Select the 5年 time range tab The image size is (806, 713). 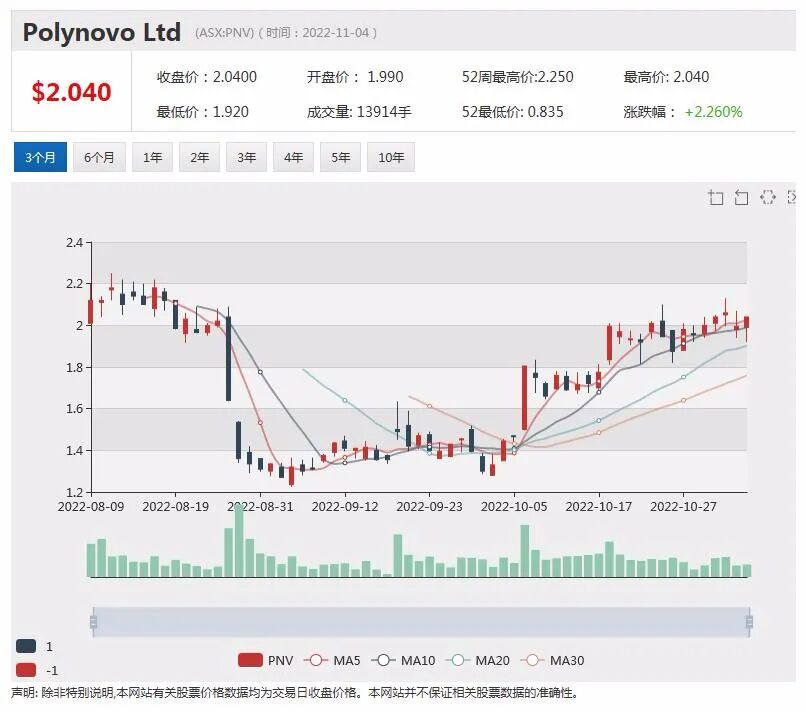coord(340,157)
